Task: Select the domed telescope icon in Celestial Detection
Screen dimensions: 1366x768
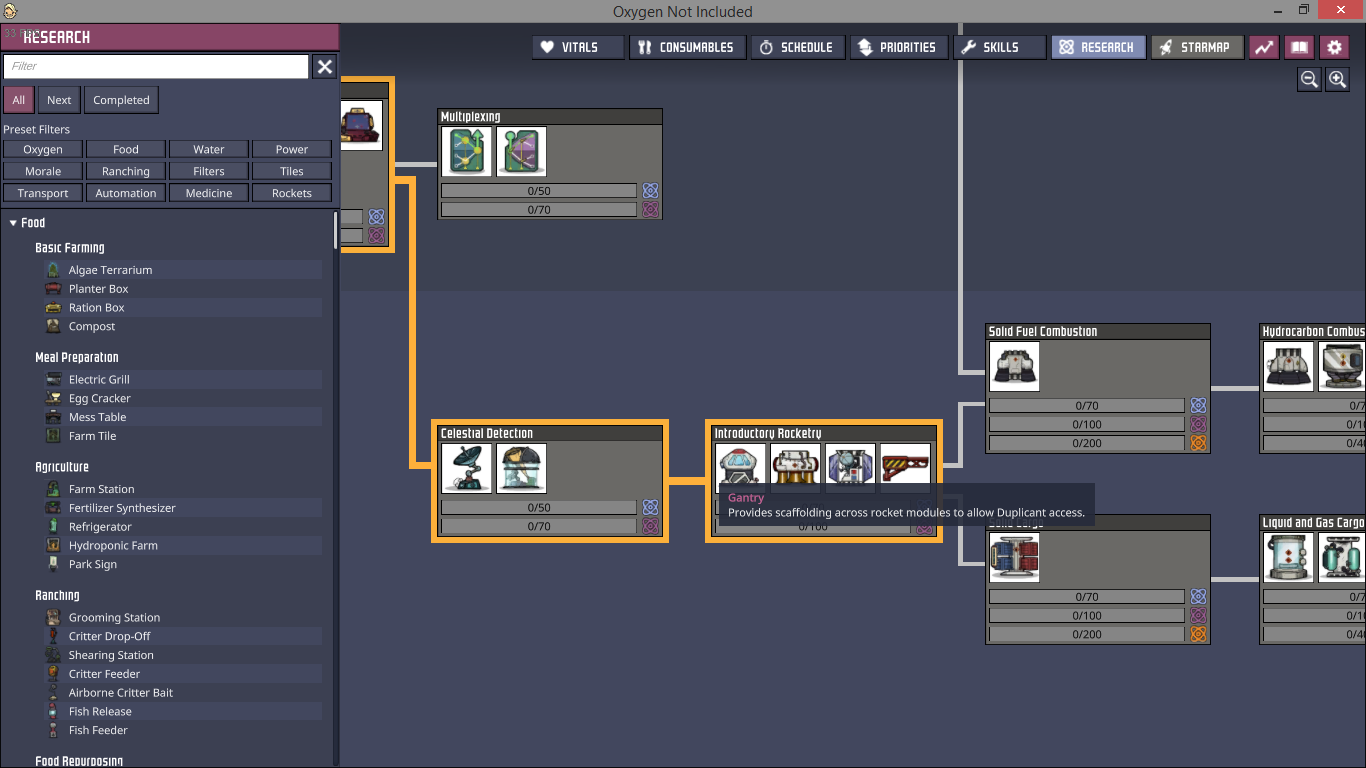Action: tap(522, 468)
